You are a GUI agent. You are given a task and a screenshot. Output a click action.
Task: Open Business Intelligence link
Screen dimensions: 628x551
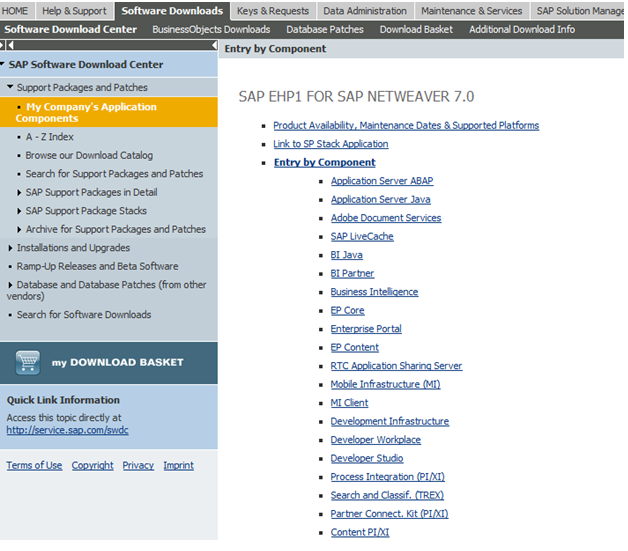click(374, 292)
